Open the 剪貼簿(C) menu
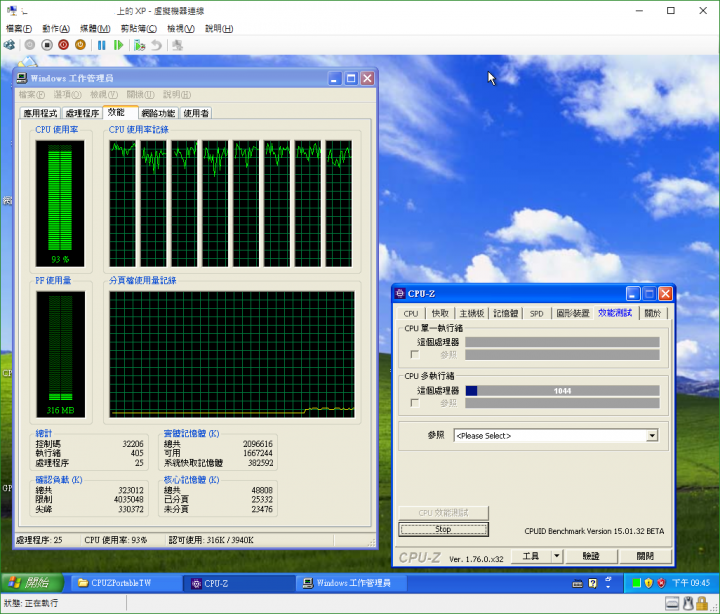 click(x=139, y=28)
